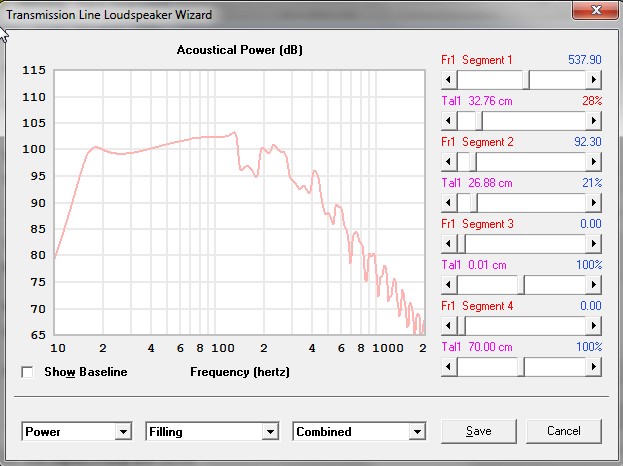Screen dimensions: 623x466
Task: Click right arrow of Tal1 0.01 cm slider
Action: click(x=594, y=284)
